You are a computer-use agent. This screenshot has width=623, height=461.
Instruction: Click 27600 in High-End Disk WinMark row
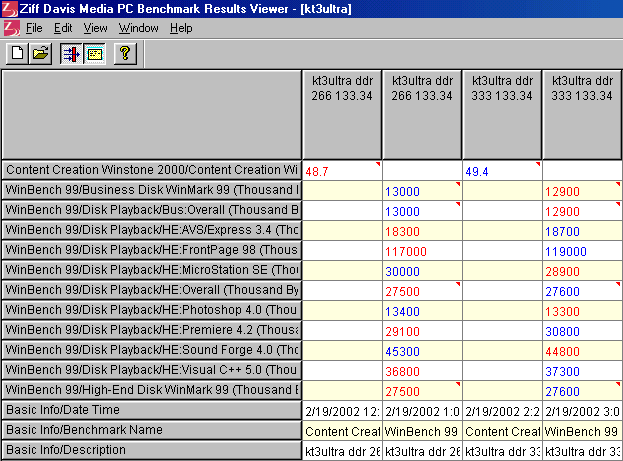pyautogui.click(x=582, y=391)
